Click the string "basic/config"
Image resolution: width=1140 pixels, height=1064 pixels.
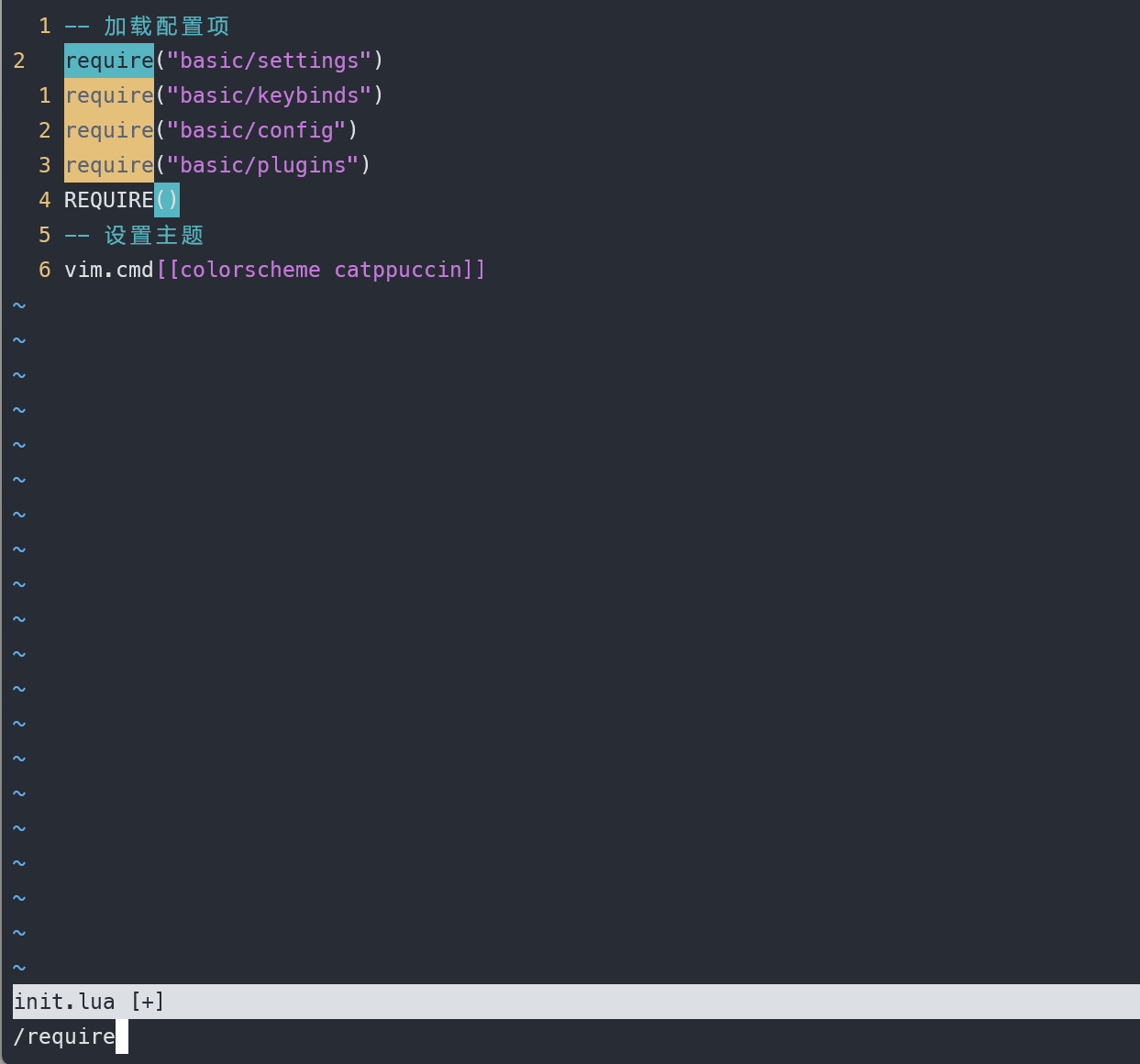tap(256, 130)
